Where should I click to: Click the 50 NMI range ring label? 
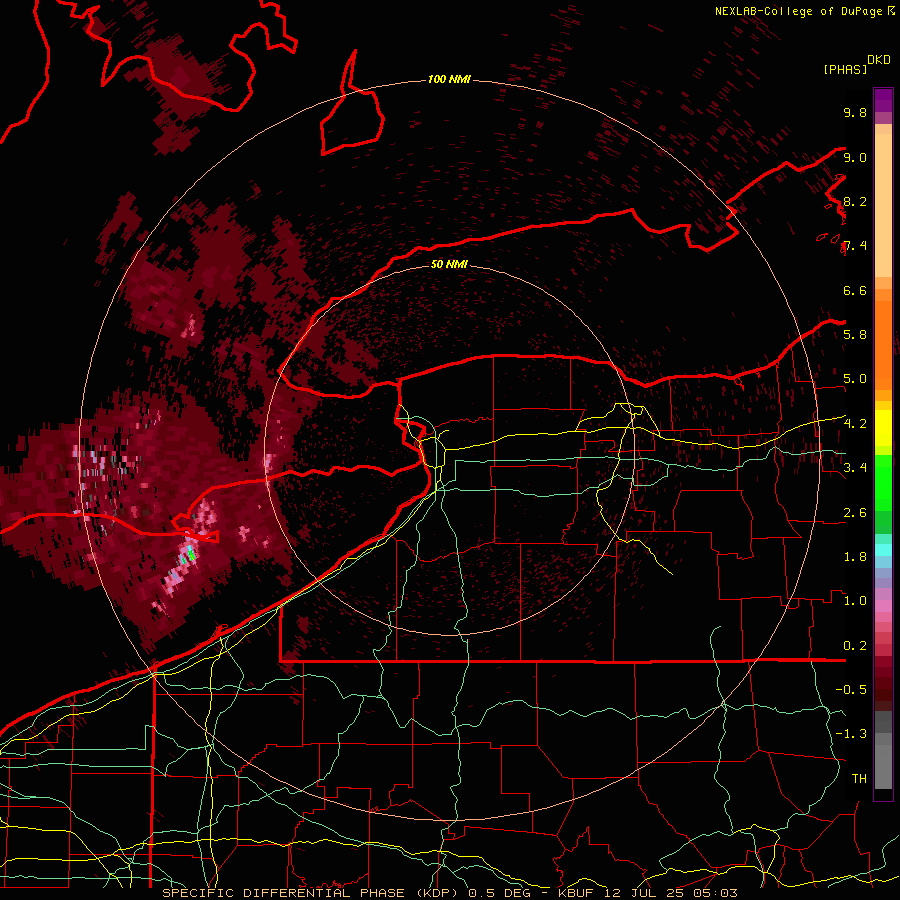(449, 264)
